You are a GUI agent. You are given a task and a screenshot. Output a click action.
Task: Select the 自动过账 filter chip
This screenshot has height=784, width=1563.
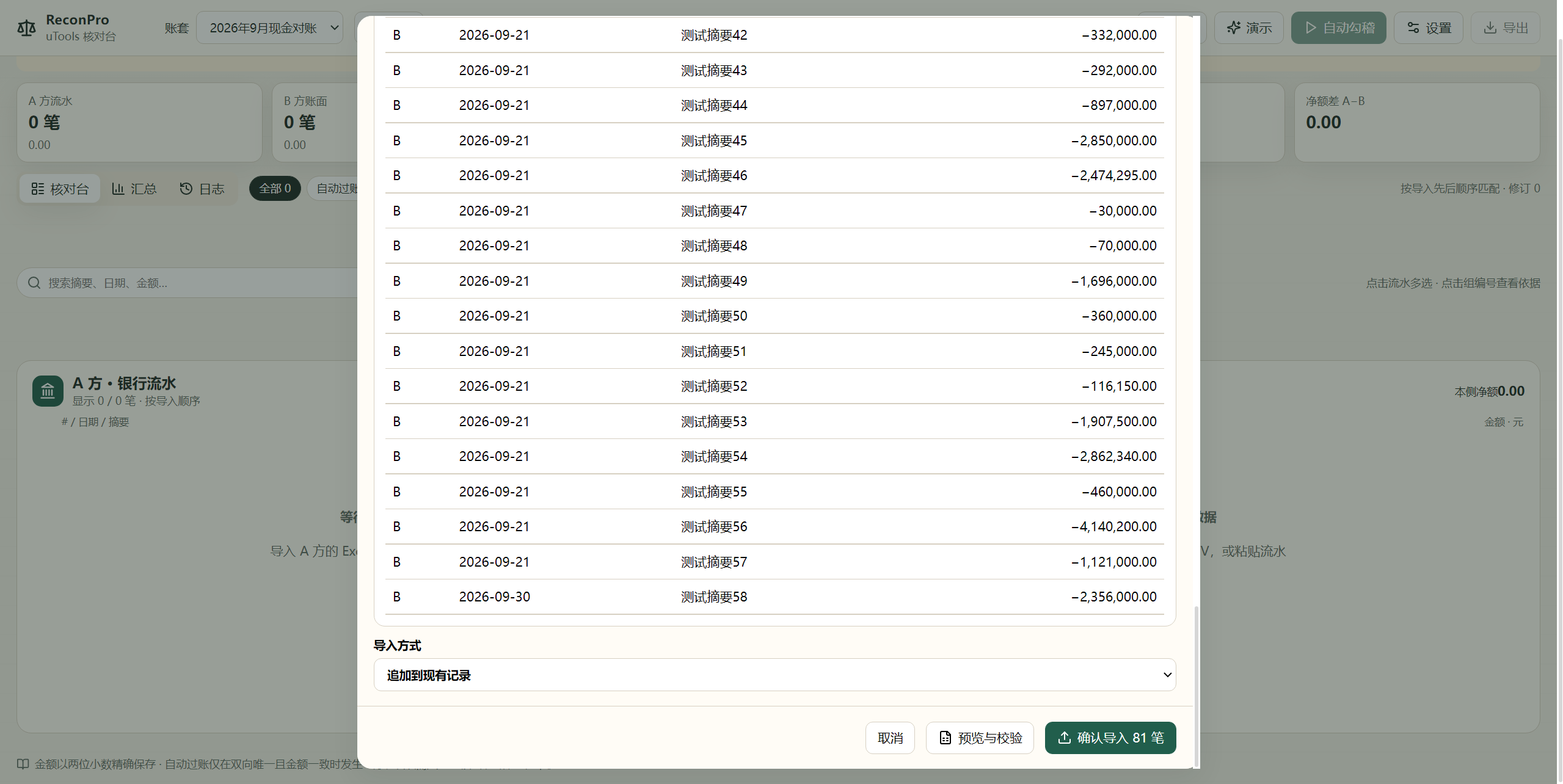coord(333,189)
